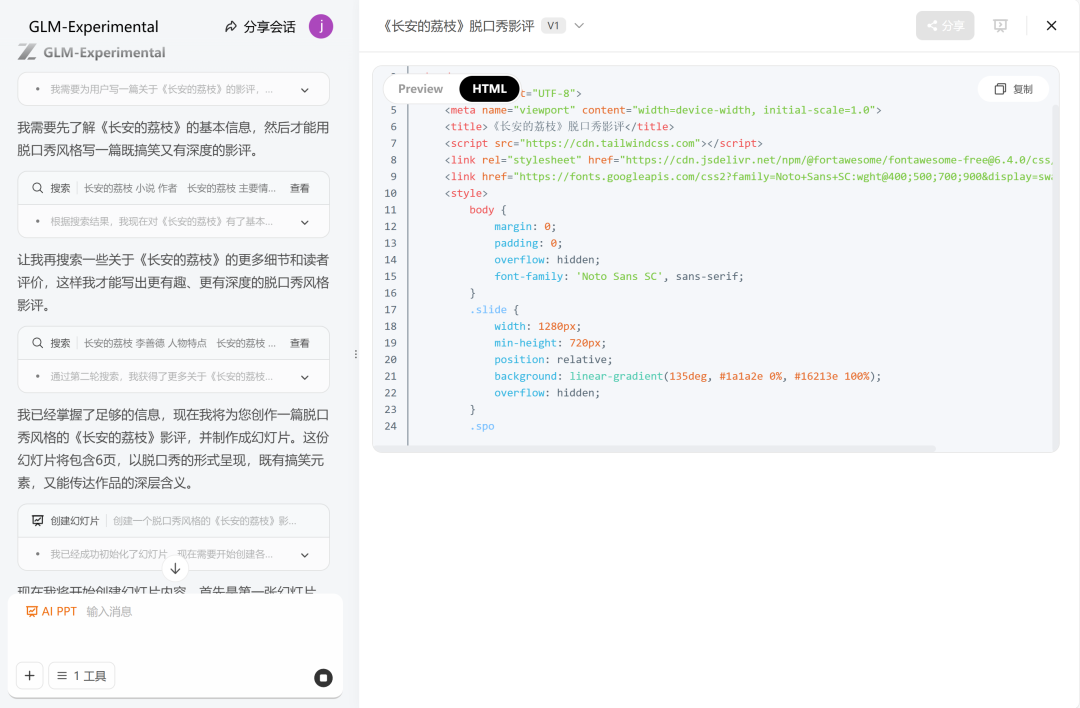Click the 创建幻灯片 slide creation icon
1080x708 pixels.
(37, 518)
